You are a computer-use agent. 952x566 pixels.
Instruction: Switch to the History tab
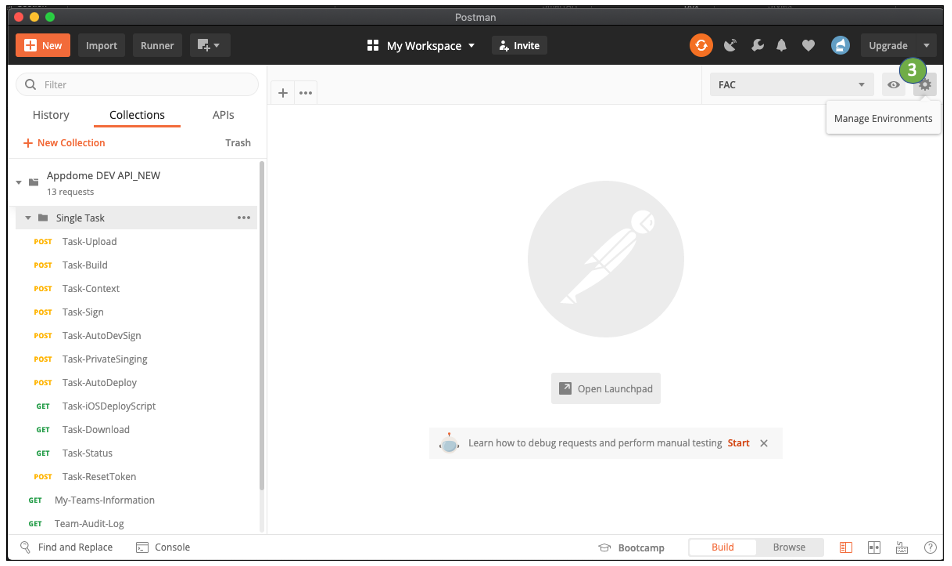[51, 115]
